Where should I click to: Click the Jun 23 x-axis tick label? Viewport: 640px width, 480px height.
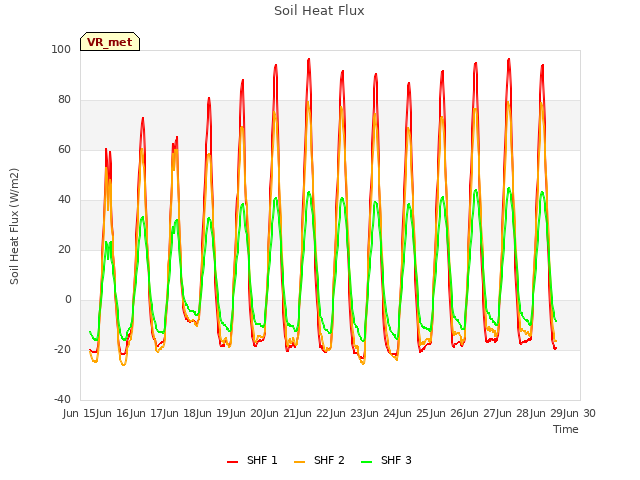pyautogui.click(x=347, y=413)
